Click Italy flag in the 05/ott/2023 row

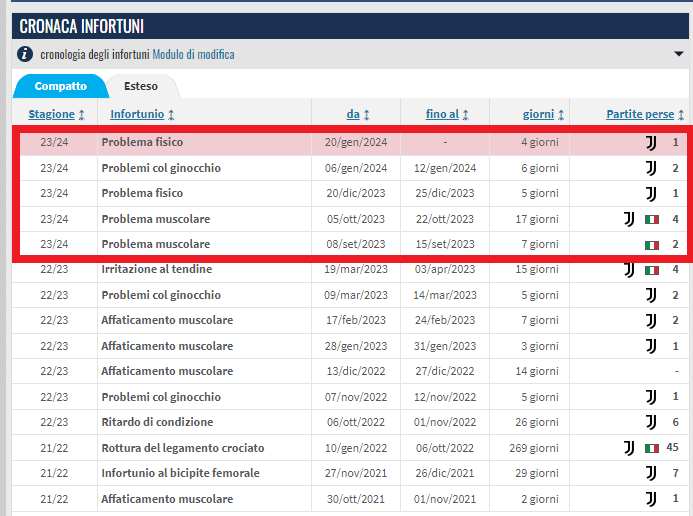click(x=651, y=219)
